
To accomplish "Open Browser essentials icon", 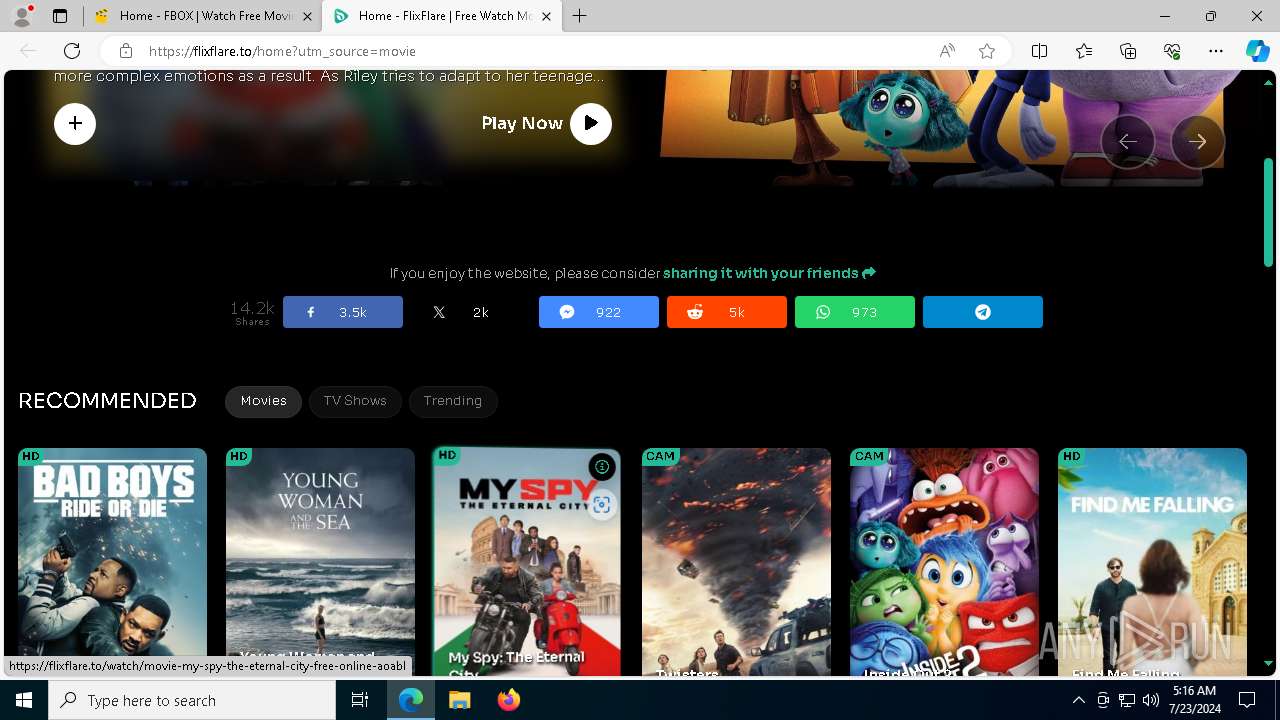I will tap(1172, 51).
